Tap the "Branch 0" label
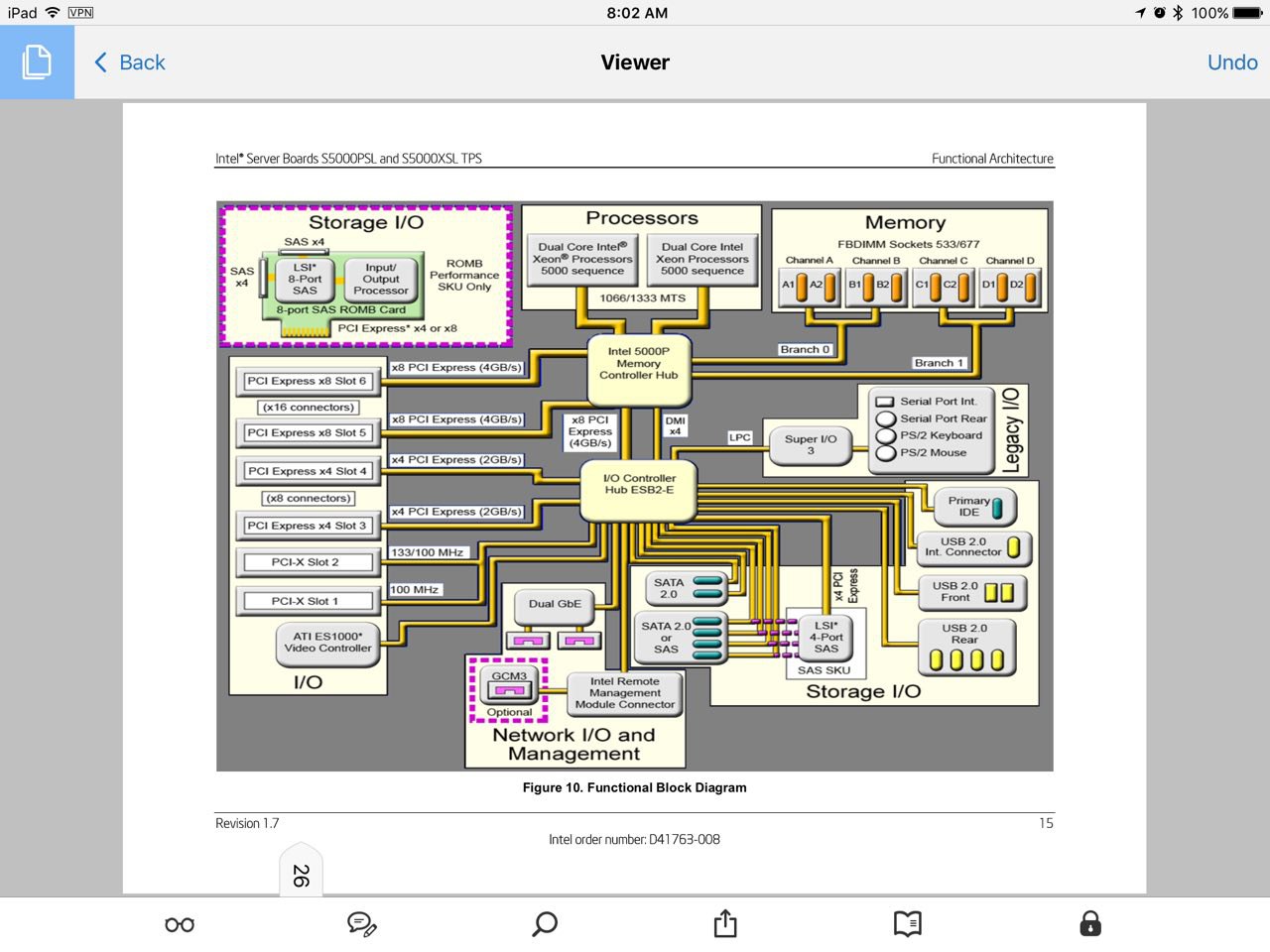The height and width of the screenshot is (952, 1270). point(805,350)
